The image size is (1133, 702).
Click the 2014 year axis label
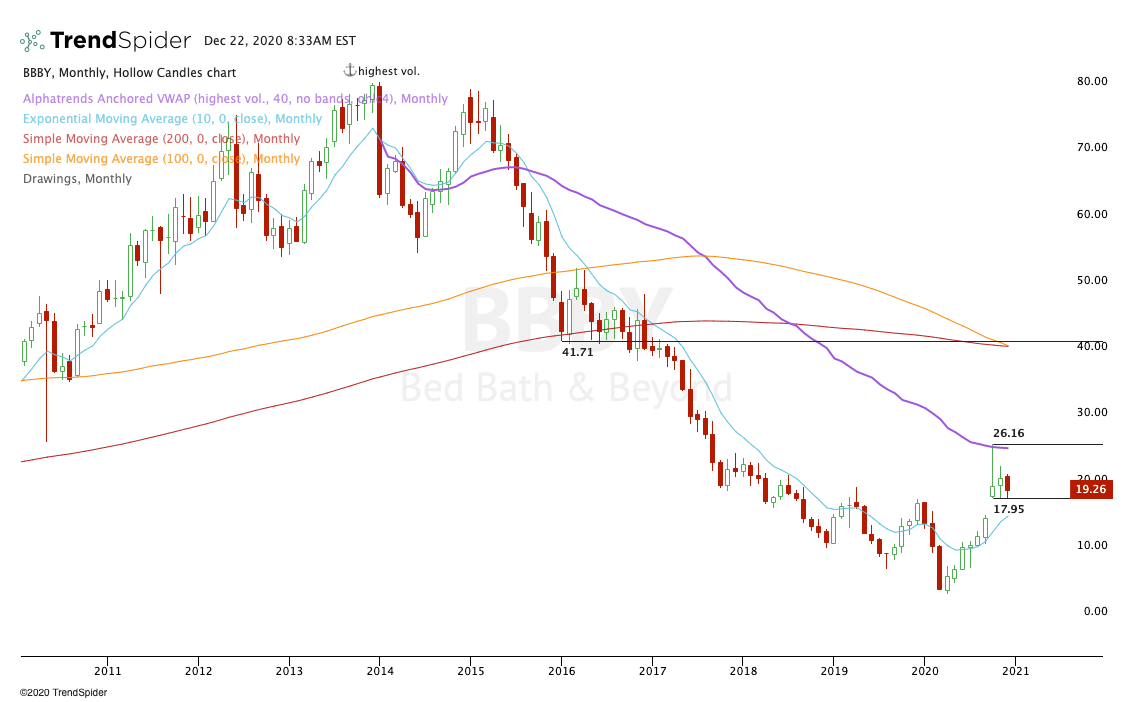(x=380, y=671)
